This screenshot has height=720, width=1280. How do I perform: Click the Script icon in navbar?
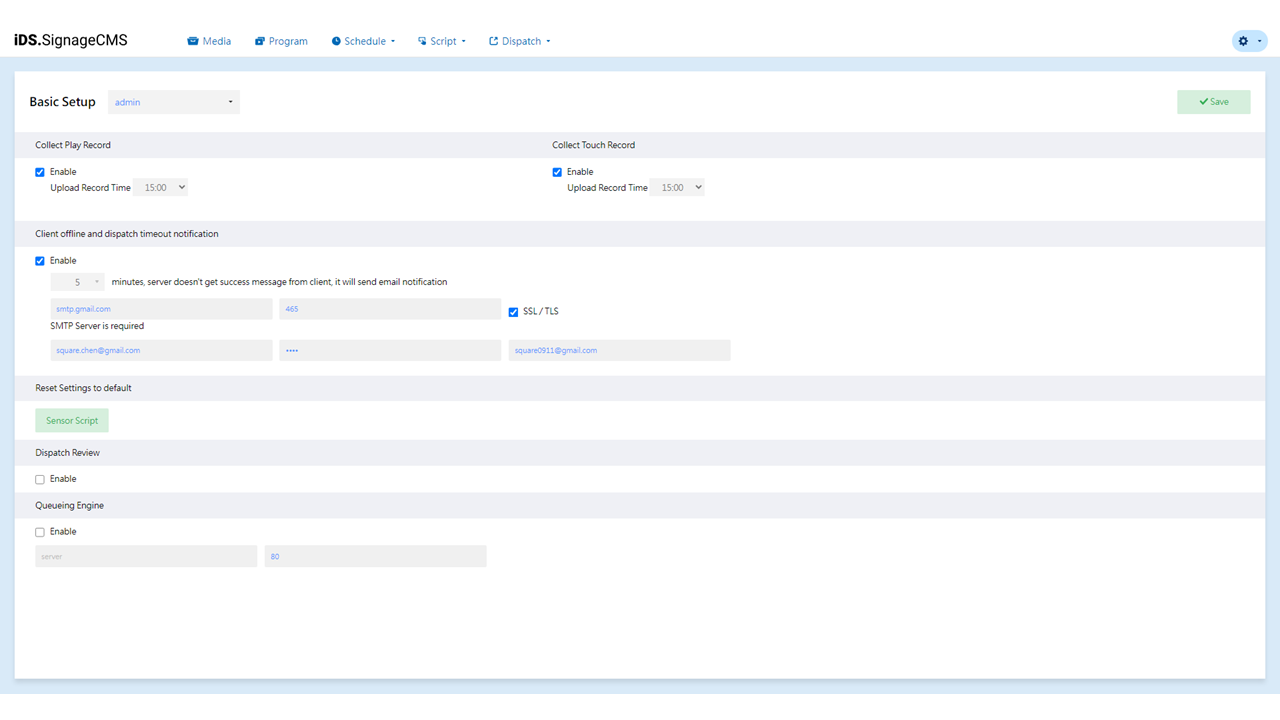coord(422,41)
